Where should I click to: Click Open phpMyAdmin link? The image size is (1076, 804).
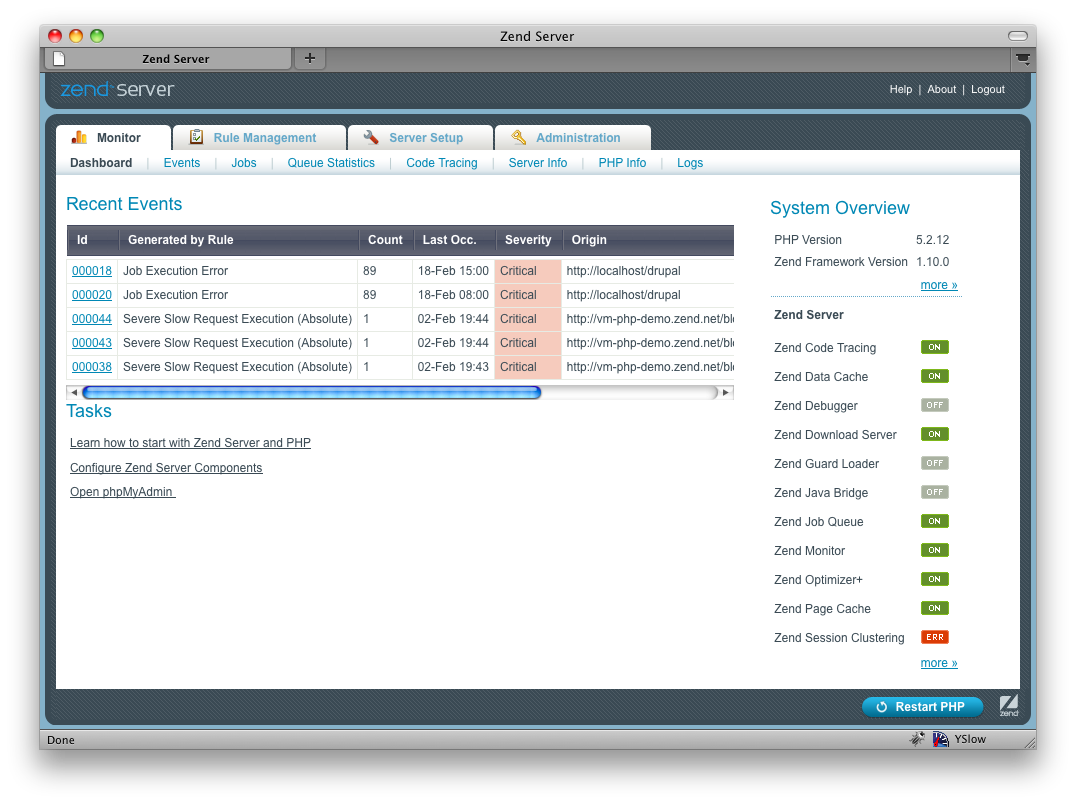tap(122, 492)
